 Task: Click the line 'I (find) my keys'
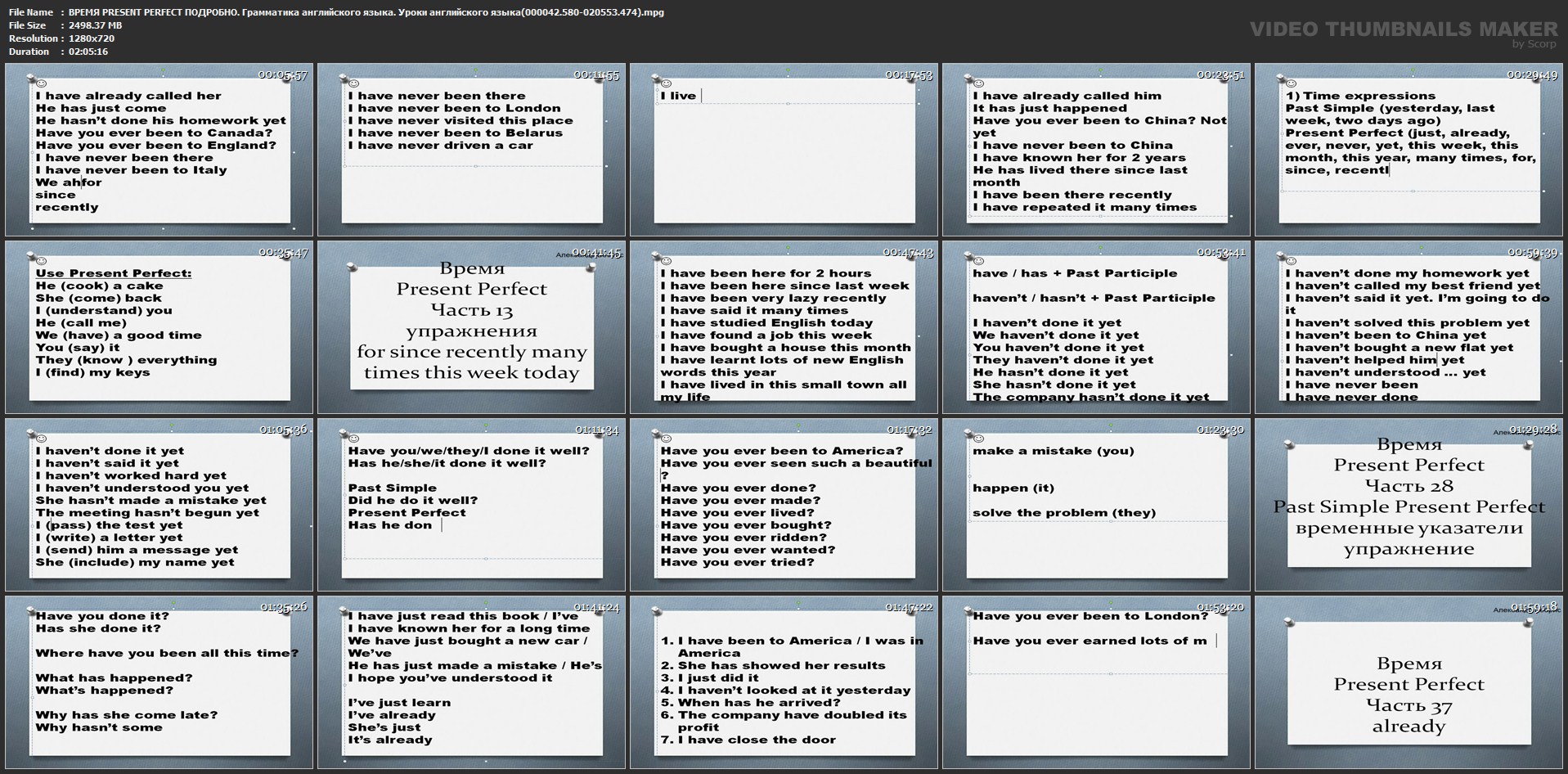coord(92,372)
